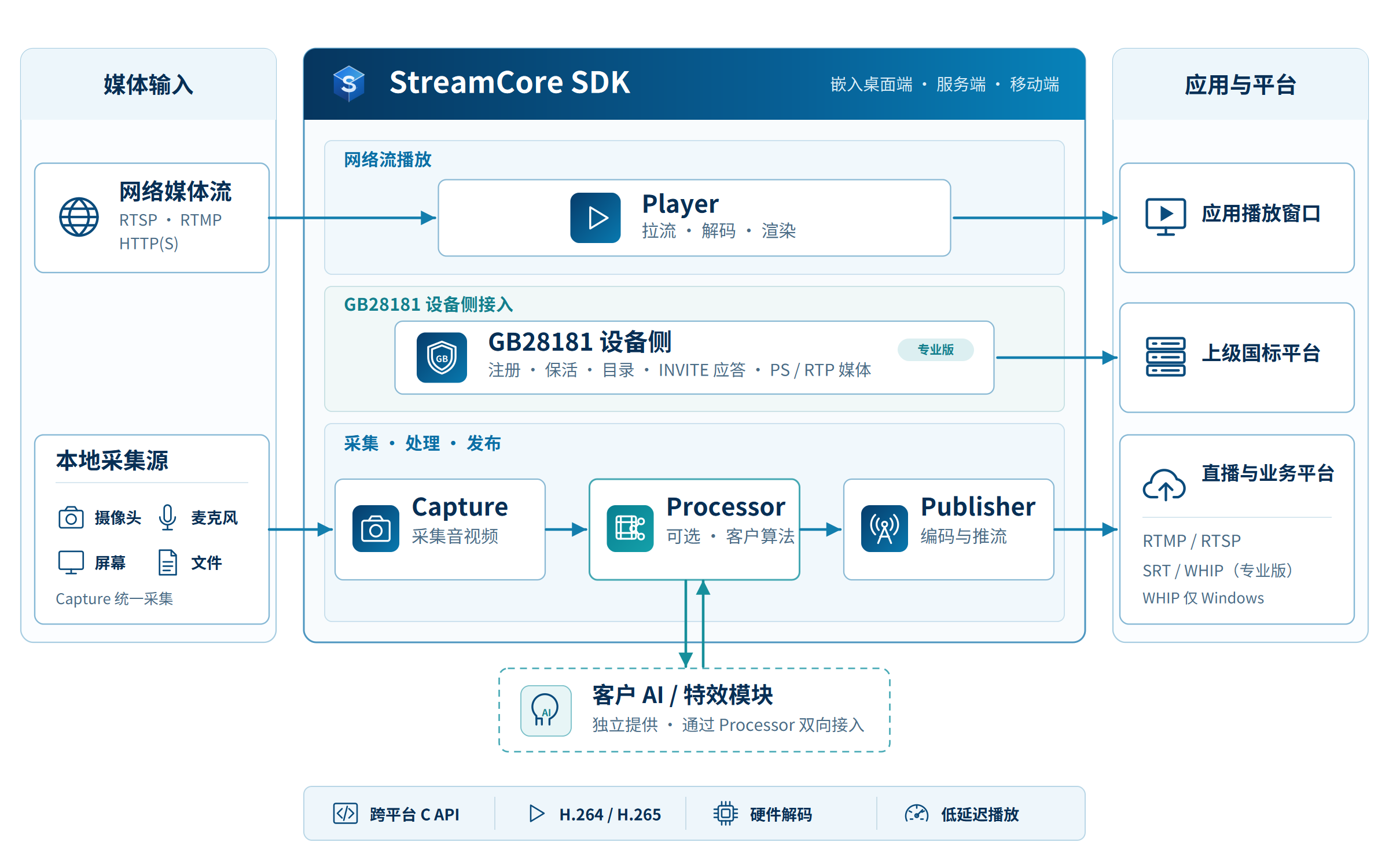The image size is (1389, 868).
Task: Click the document icon next to 文件
Action: (167, 562)
